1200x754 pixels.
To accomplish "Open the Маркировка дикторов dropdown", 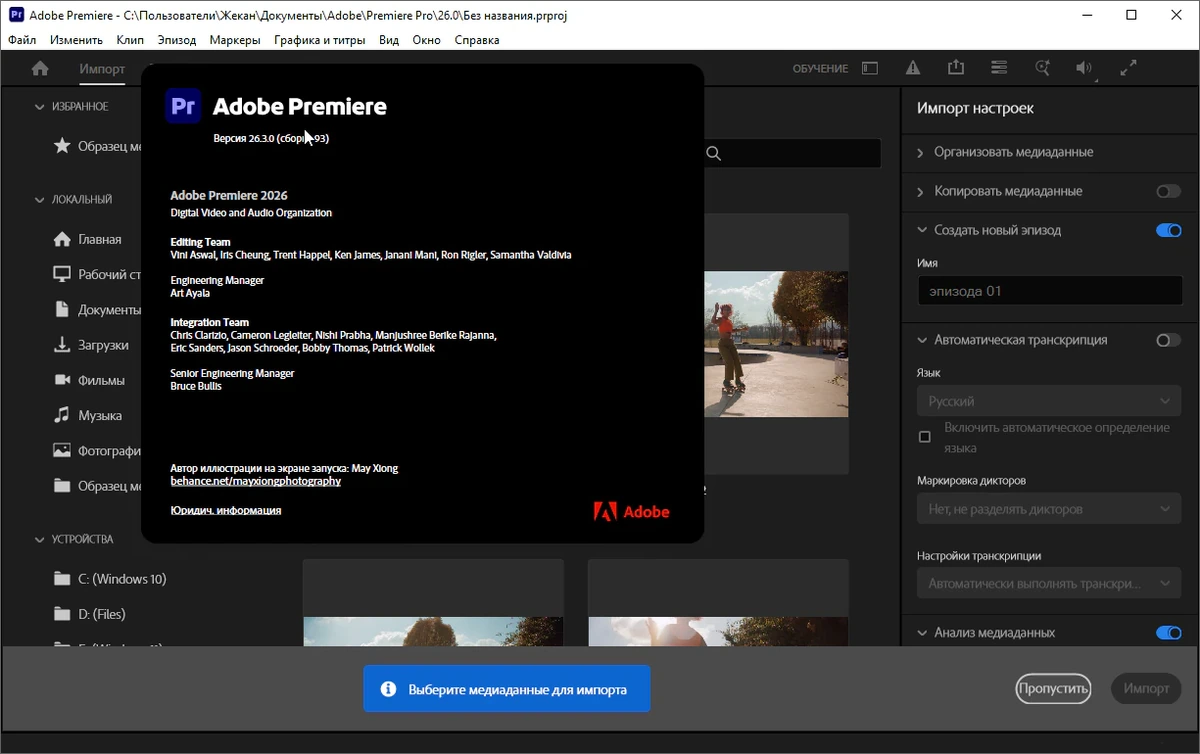I will click(x=1049, y=509).
